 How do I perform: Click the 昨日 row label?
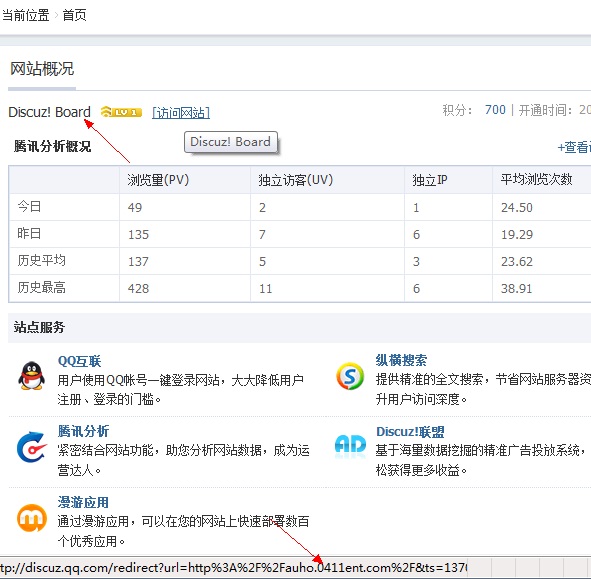(29, 233)
